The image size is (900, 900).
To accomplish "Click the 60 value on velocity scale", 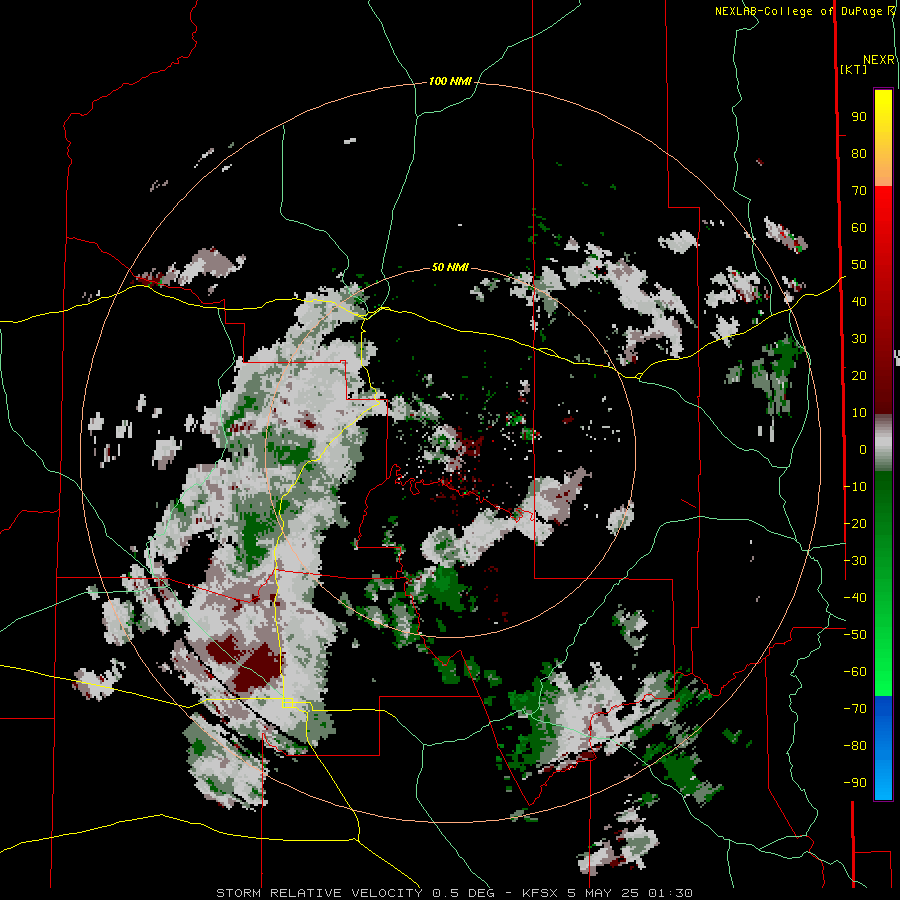I will pos(859,228).
